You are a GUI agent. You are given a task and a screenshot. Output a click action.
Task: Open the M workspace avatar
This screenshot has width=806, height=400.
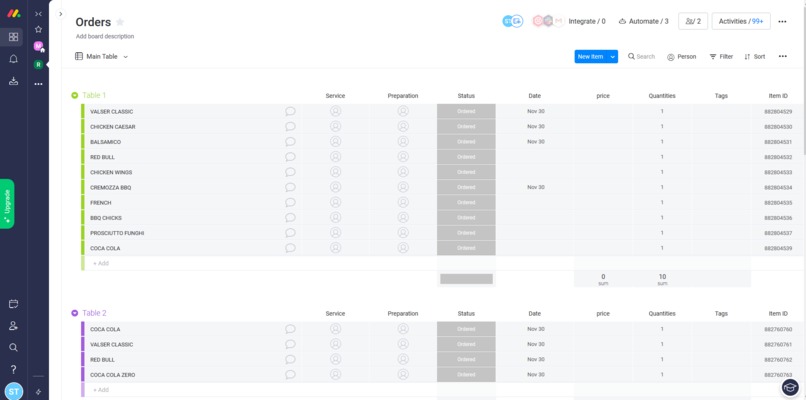click(39, 46)
